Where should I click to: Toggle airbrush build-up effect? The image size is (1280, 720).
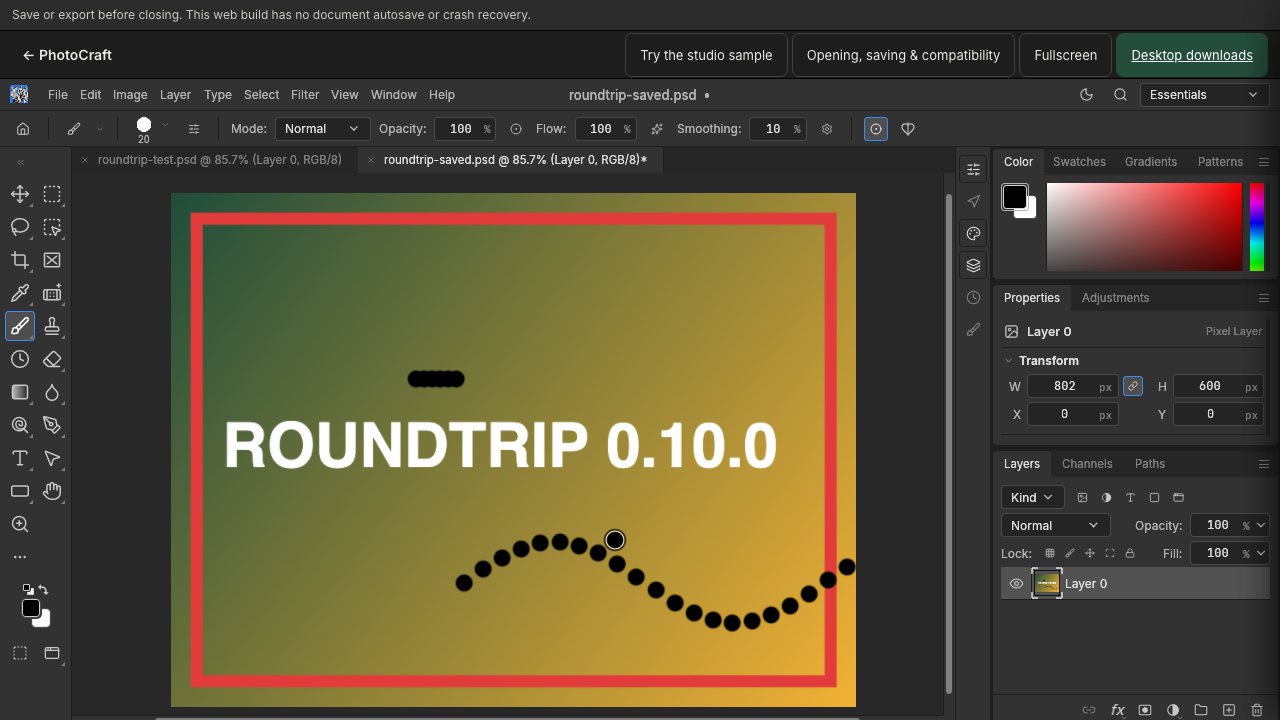[x=657, y=129]
